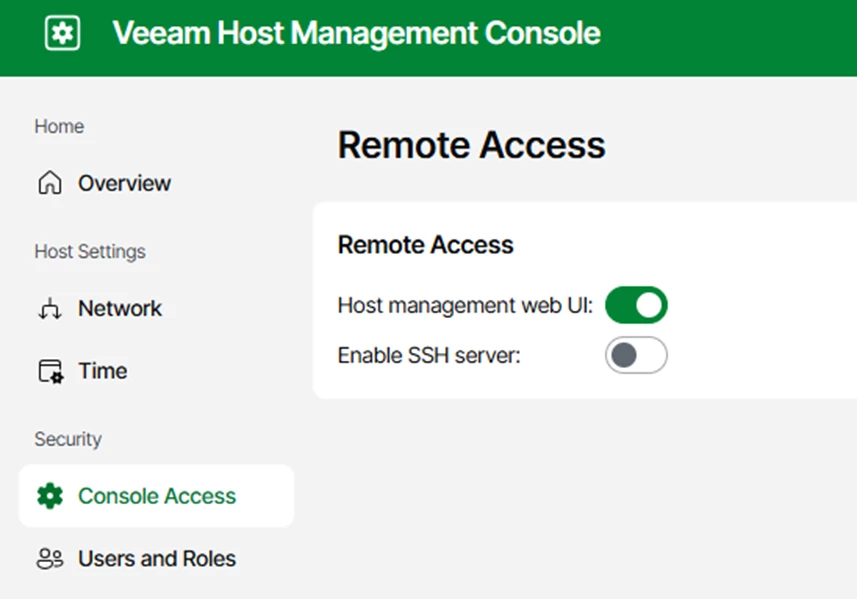Open the Overview page text label
The width and height of the screenshot is (857, 599).
pos(124,184)
